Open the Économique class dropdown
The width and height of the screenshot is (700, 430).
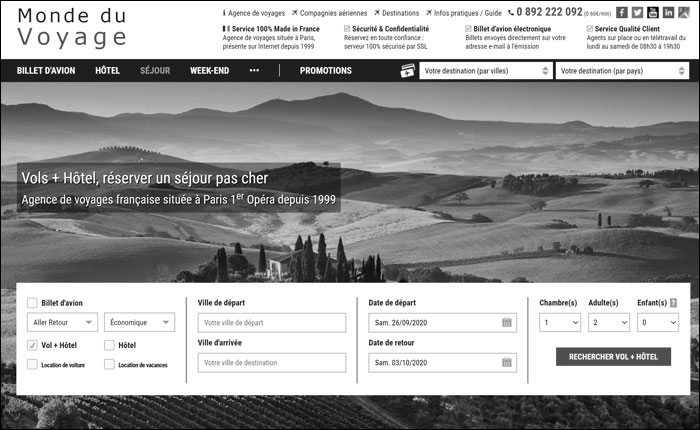point(139,322)
